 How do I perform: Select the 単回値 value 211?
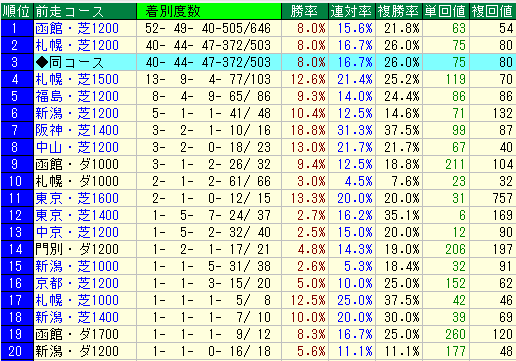coord(455,164)
